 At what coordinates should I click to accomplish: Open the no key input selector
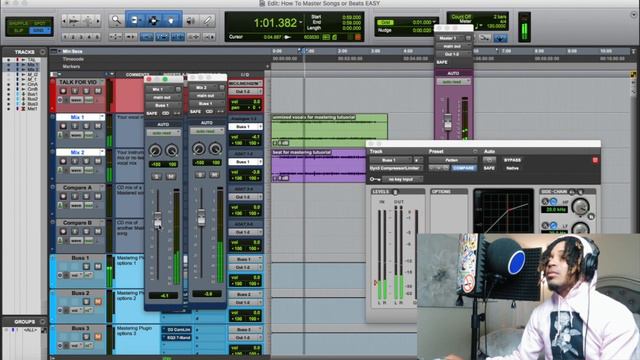click(x=402, y=179)
